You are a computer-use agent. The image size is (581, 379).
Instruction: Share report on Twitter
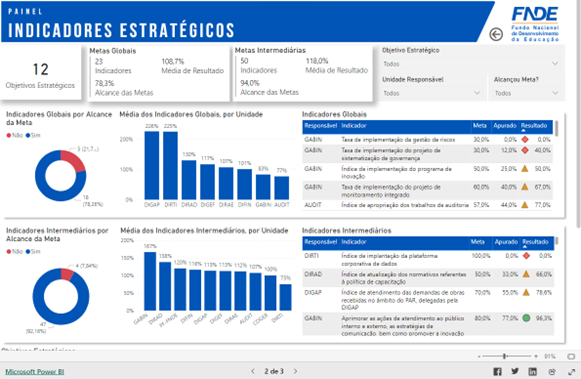[515, 371]
